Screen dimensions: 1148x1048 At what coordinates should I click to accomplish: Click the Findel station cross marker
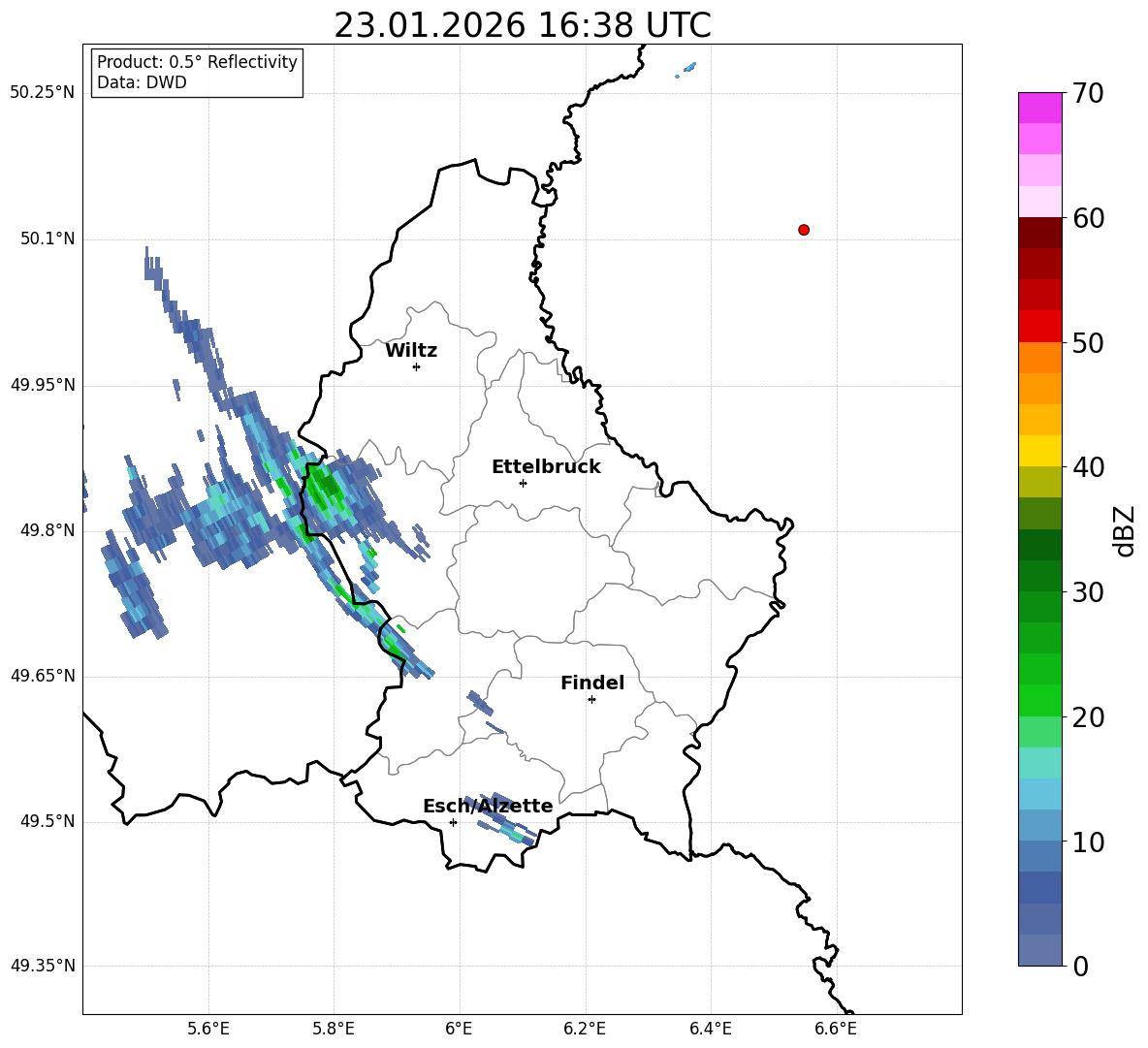(x=591, y=700)
